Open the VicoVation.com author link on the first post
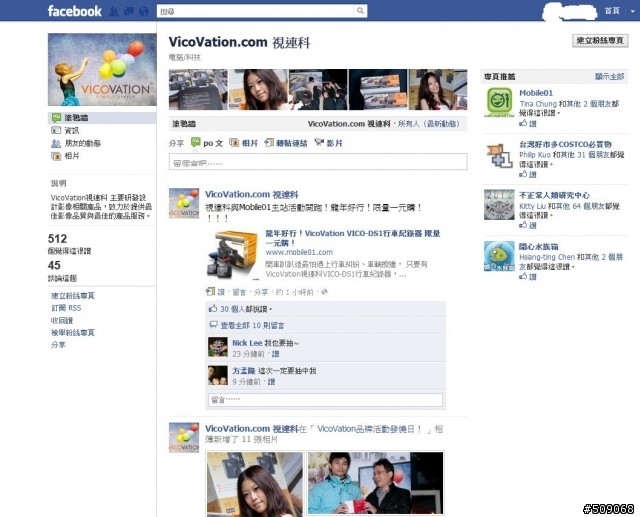 pos(251,195)
